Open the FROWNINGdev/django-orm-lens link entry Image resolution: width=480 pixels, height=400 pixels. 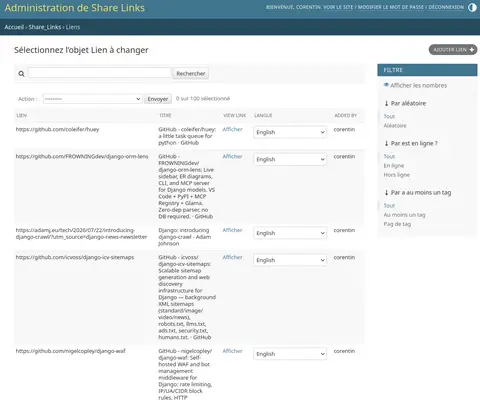point(82,156)
